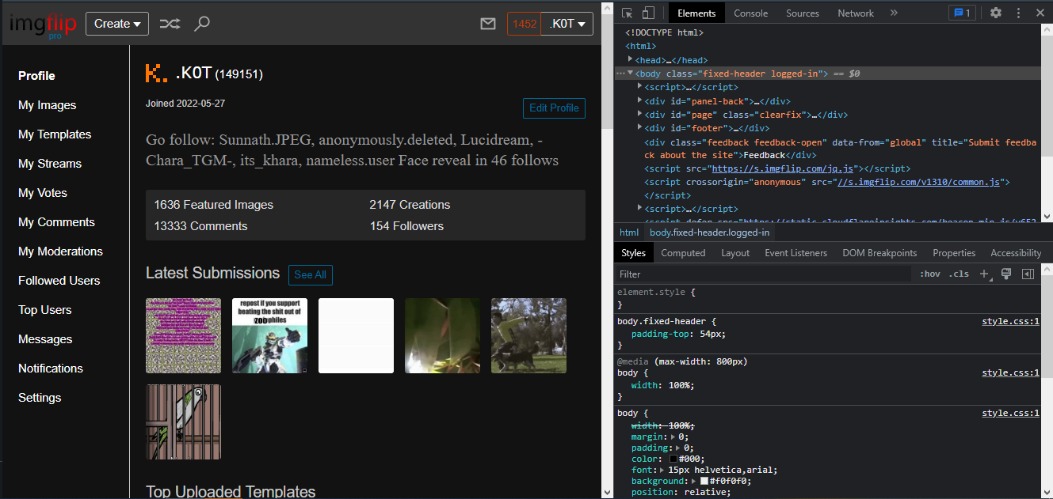Toggle the computed styles sidebar icon
This screenshot has height=499, width=1053.
(x=1027, y=274)
